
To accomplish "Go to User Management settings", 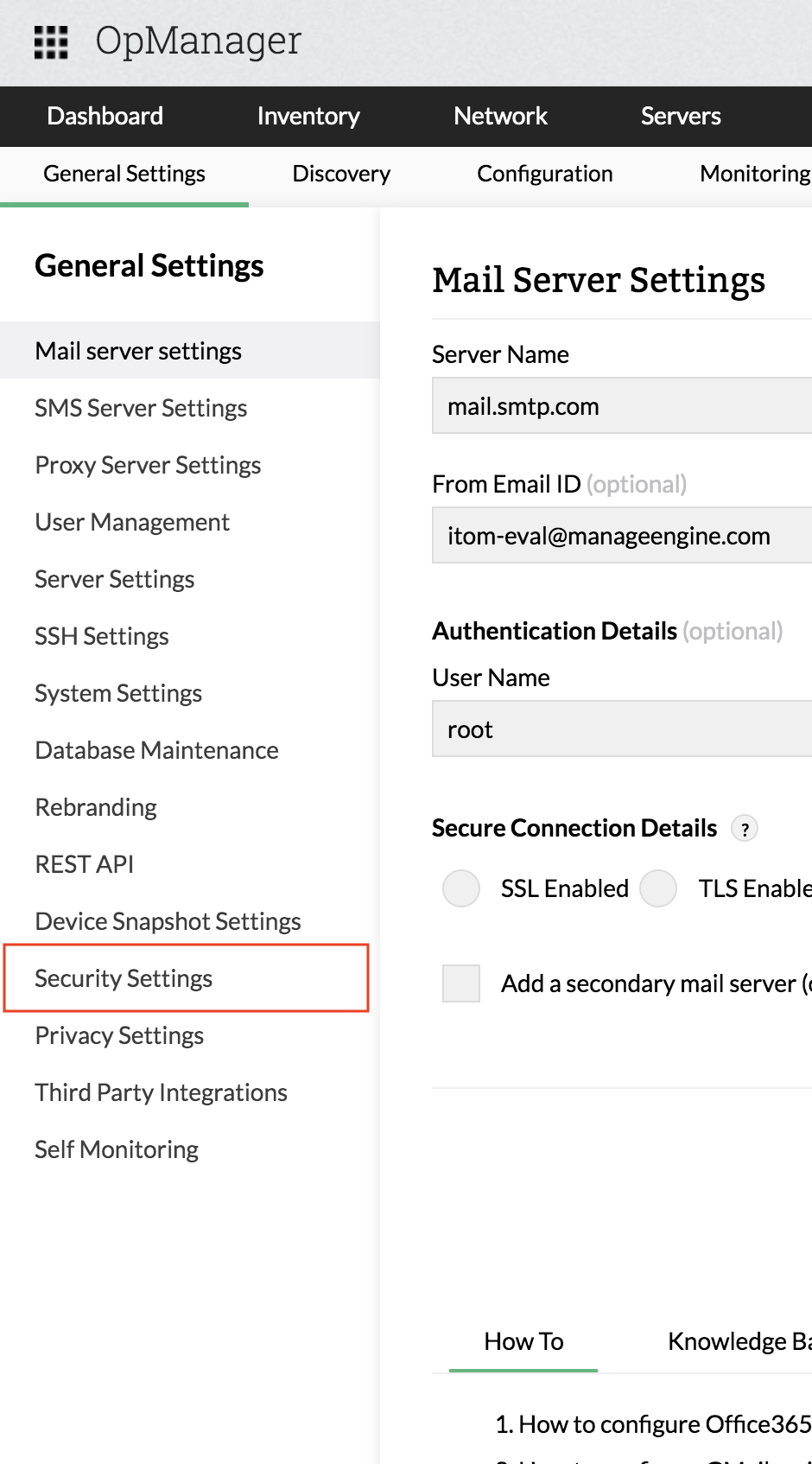I will (x=132, y=522).
